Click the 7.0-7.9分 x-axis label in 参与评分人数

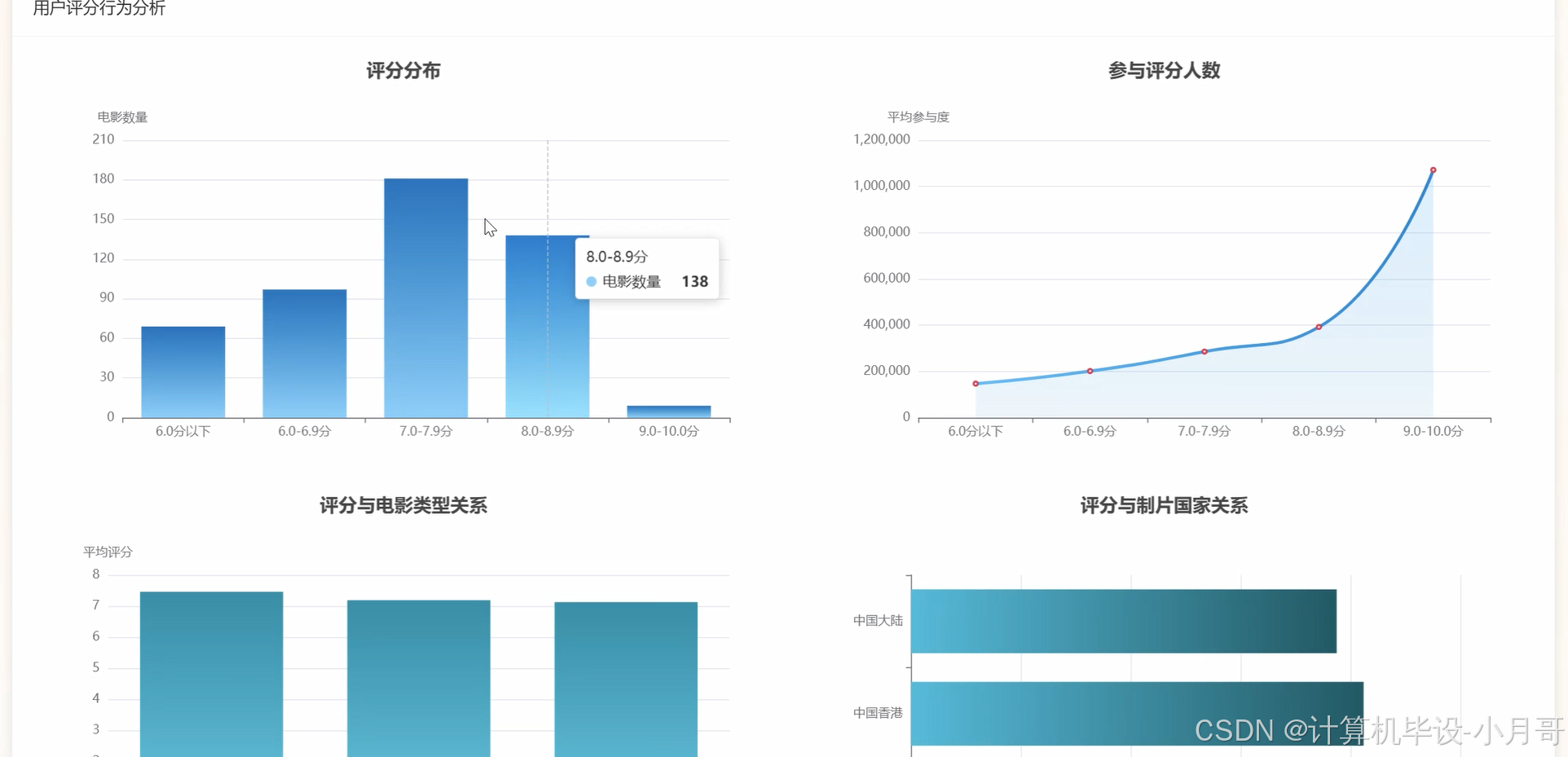[x=1205, y=431]
